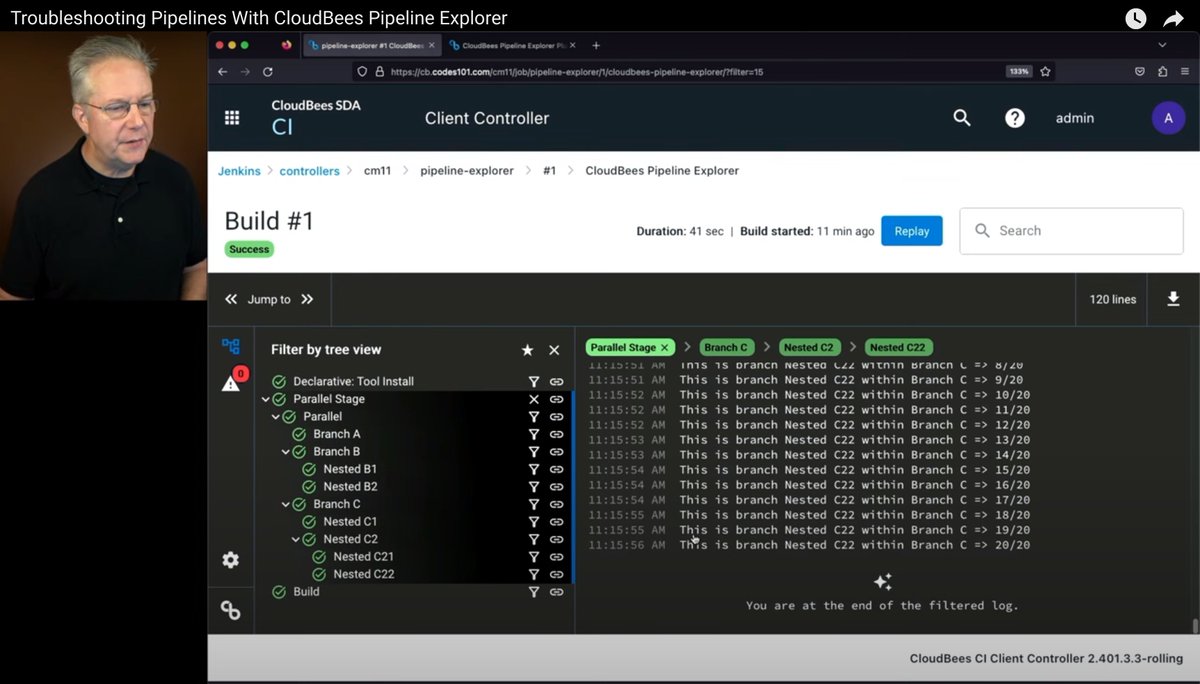
Task: Click the Replay button
Action: coord(911,231)
